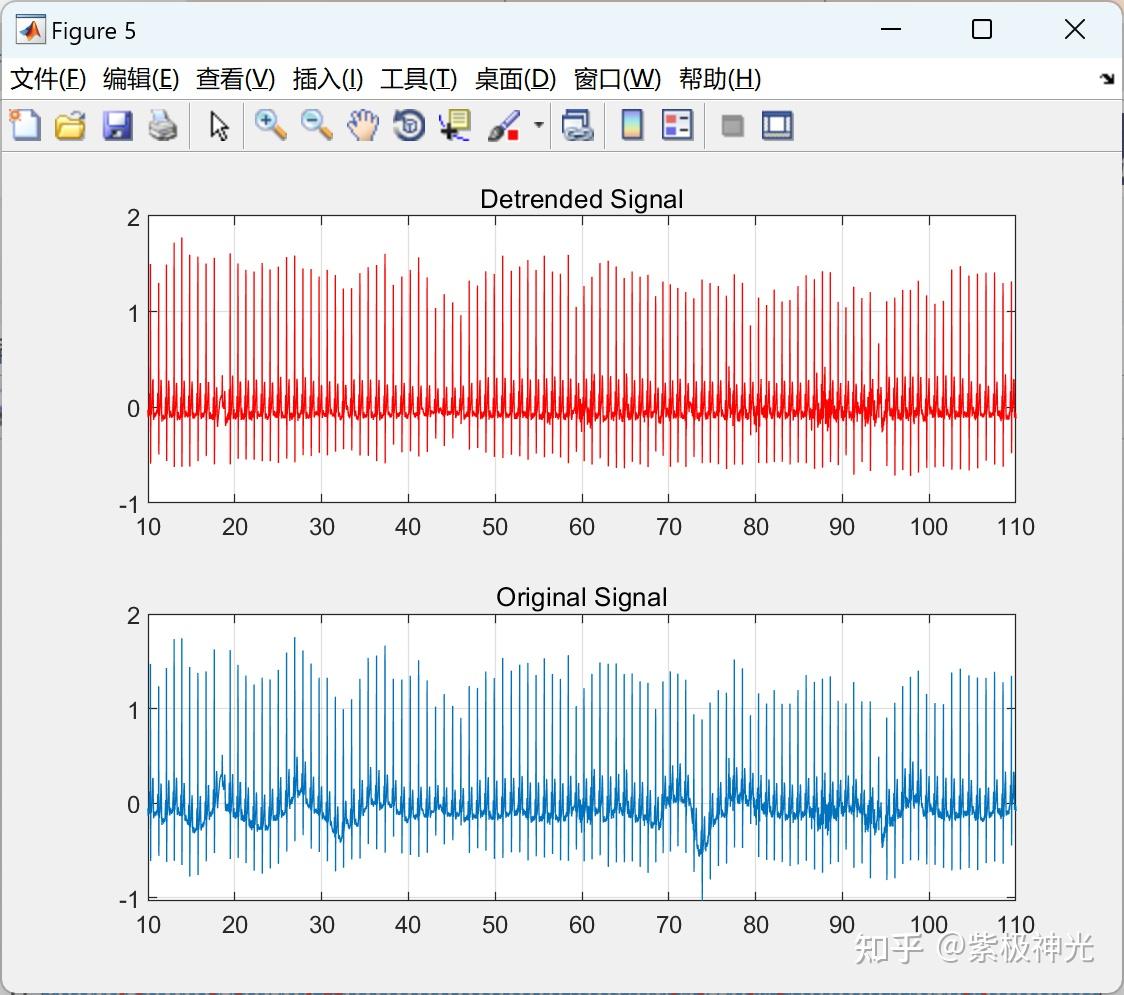Image resolution: width=1124 pixels, height=995 pixels.
Task: Open the 工具(T) menu
Action: (418, 79)
